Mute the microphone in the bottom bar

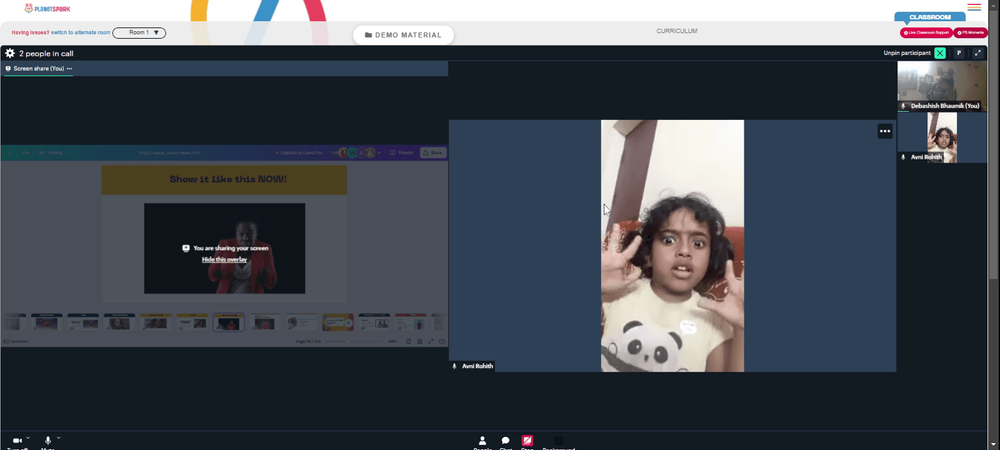48,440
